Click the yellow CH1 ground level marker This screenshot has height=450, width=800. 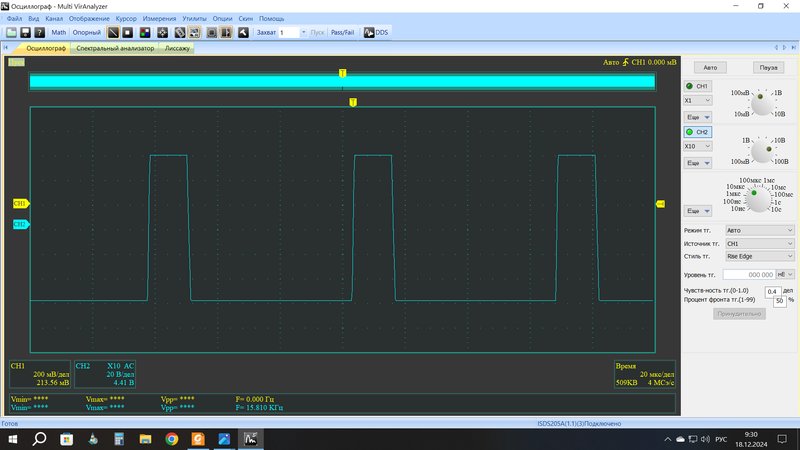coord(21,203)
